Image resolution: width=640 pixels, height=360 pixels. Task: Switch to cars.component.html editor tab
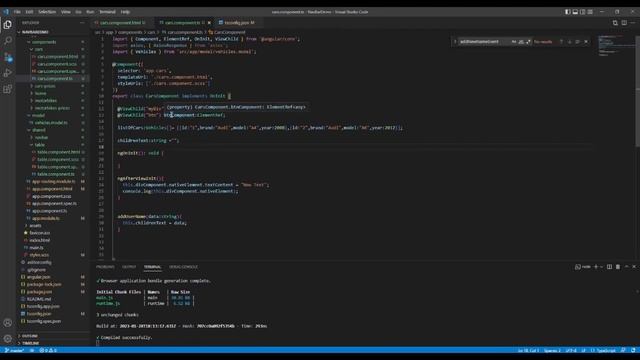120,23
